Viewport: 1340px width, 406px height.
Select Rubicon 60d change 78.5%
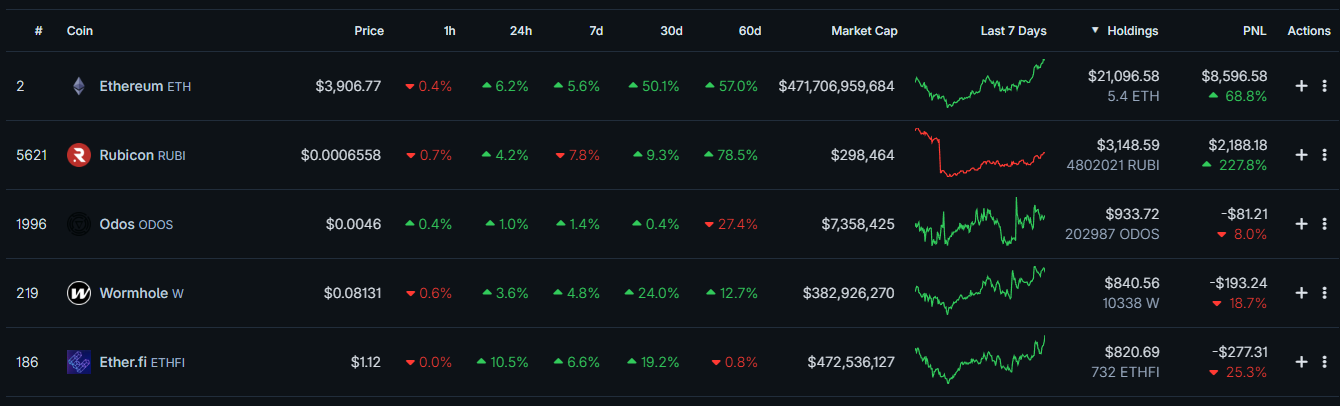pyautogui.click(x=731, y=155)
